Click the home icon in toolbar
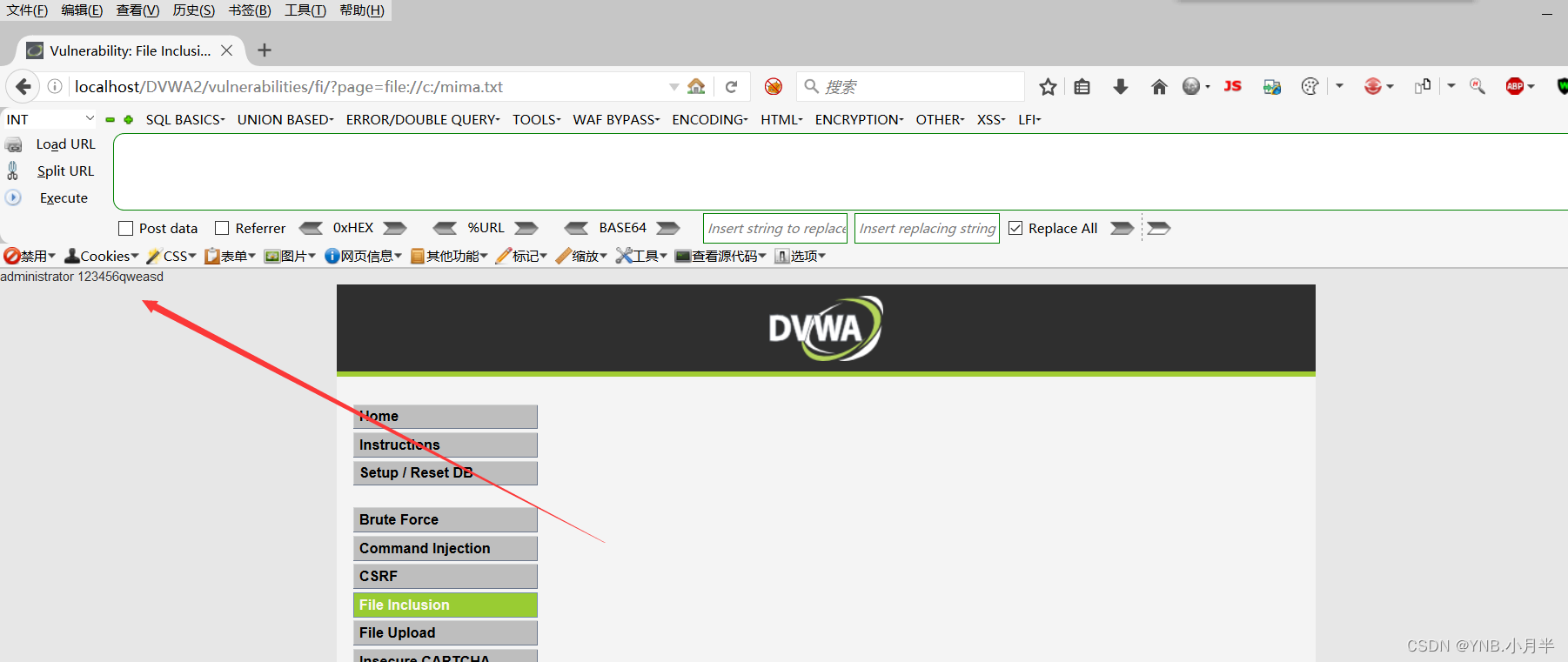1568x662 pixels. (x=1159, y=86)
